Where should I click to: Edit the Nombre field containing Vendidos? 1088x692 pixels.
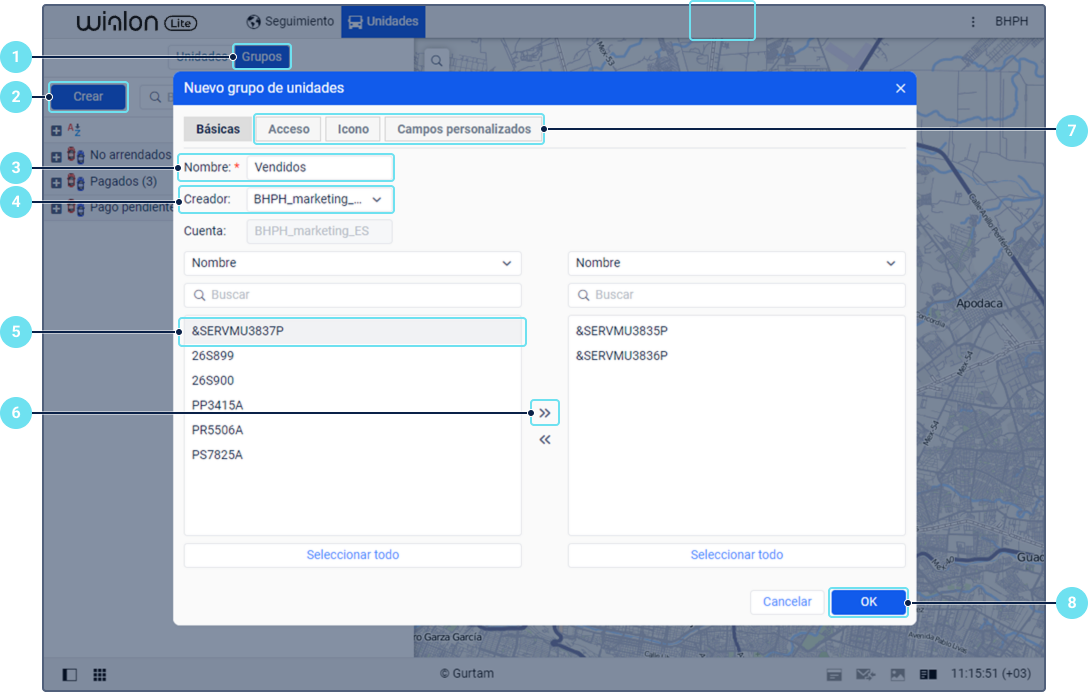[320, 167]
